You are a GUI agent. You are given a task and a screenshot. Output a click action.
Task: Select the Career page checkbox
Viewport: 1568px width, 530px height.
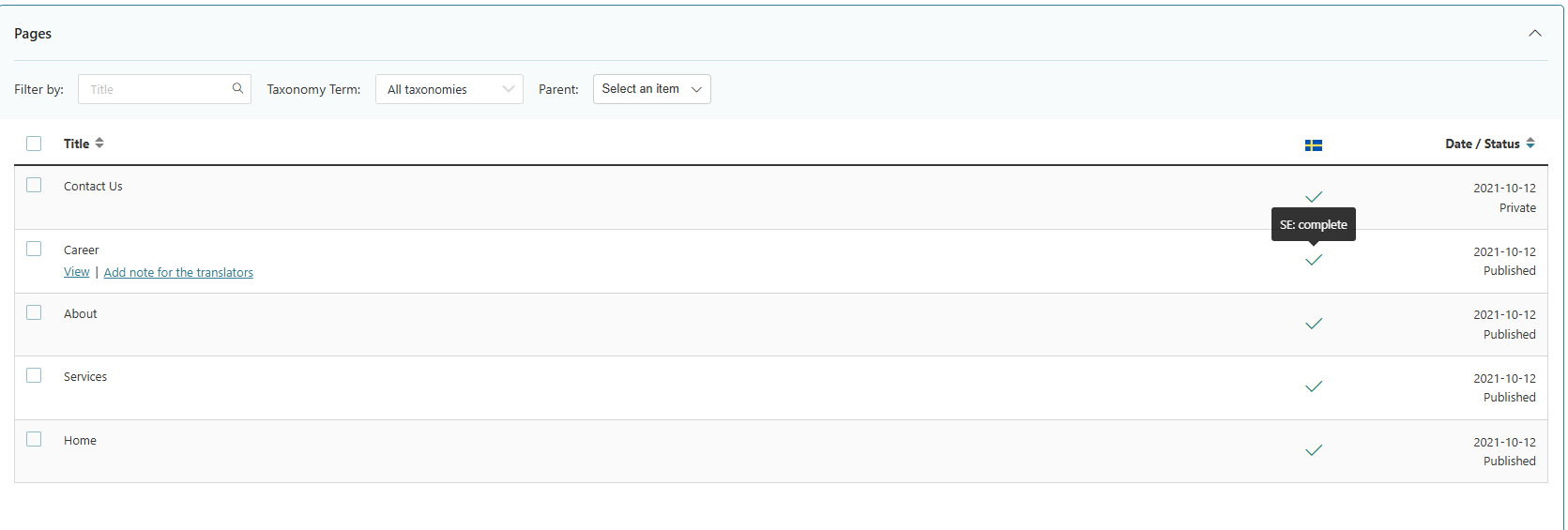click(x=34, y=249)
